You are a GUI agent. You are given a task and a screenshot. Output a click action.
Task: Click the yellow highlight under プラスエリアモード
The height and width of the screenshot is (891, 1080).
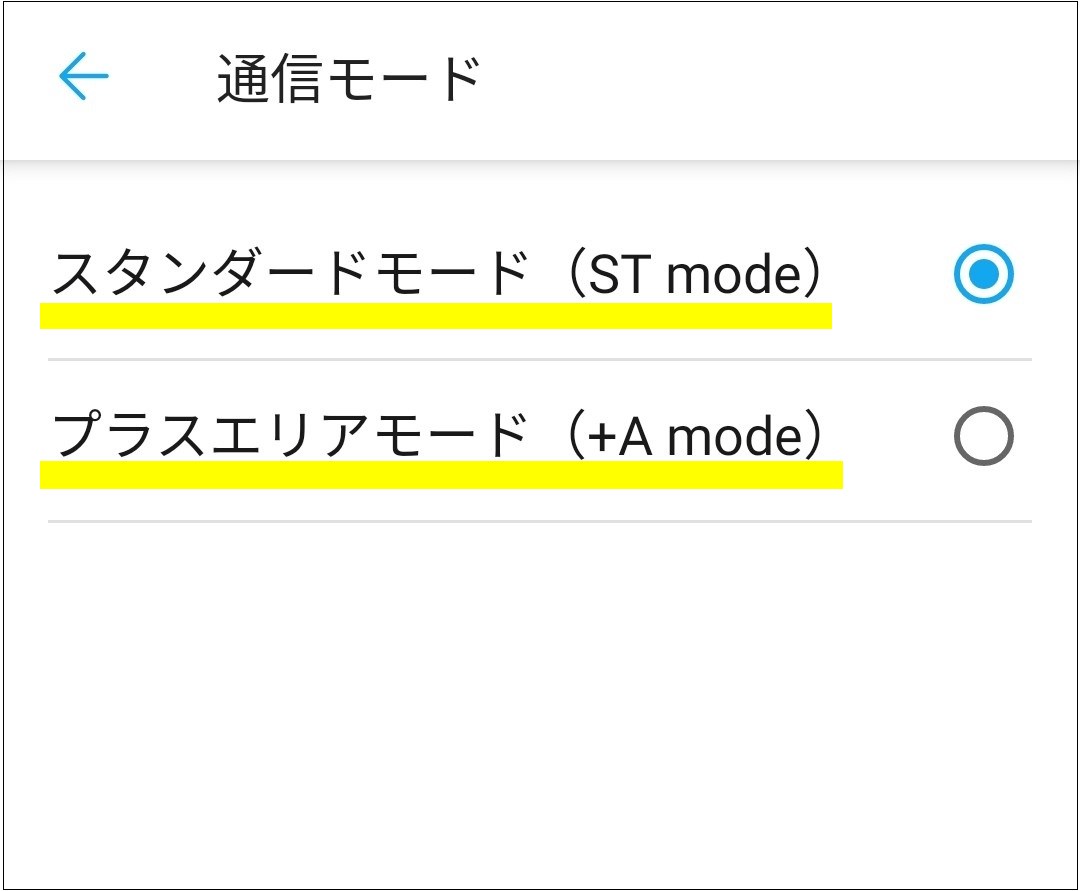440,475
